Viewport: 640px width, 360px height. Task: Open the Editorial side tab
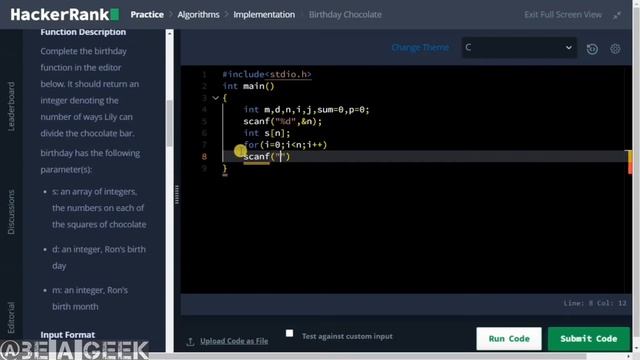[11, 318]
